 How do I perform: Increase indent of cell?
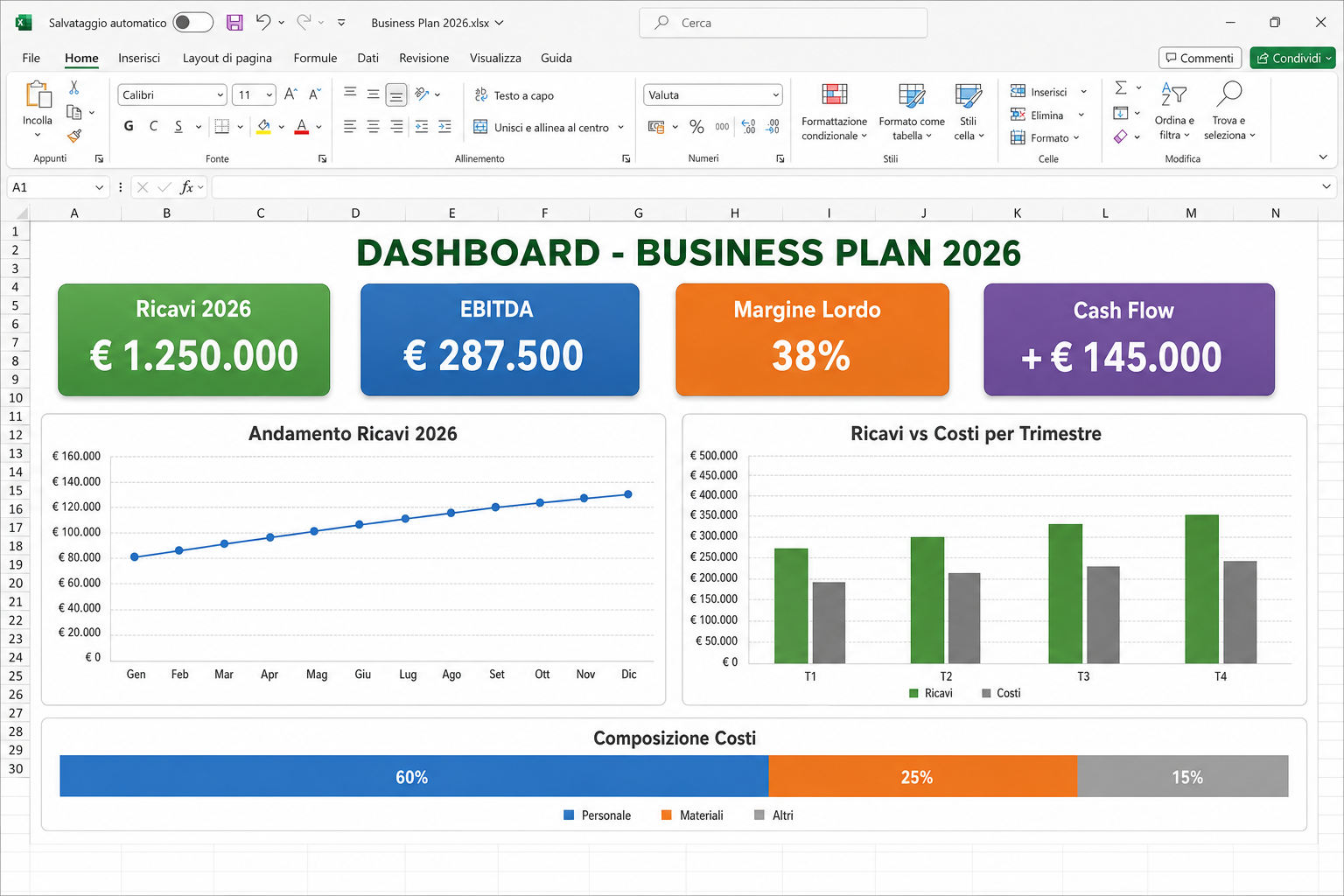444,126
